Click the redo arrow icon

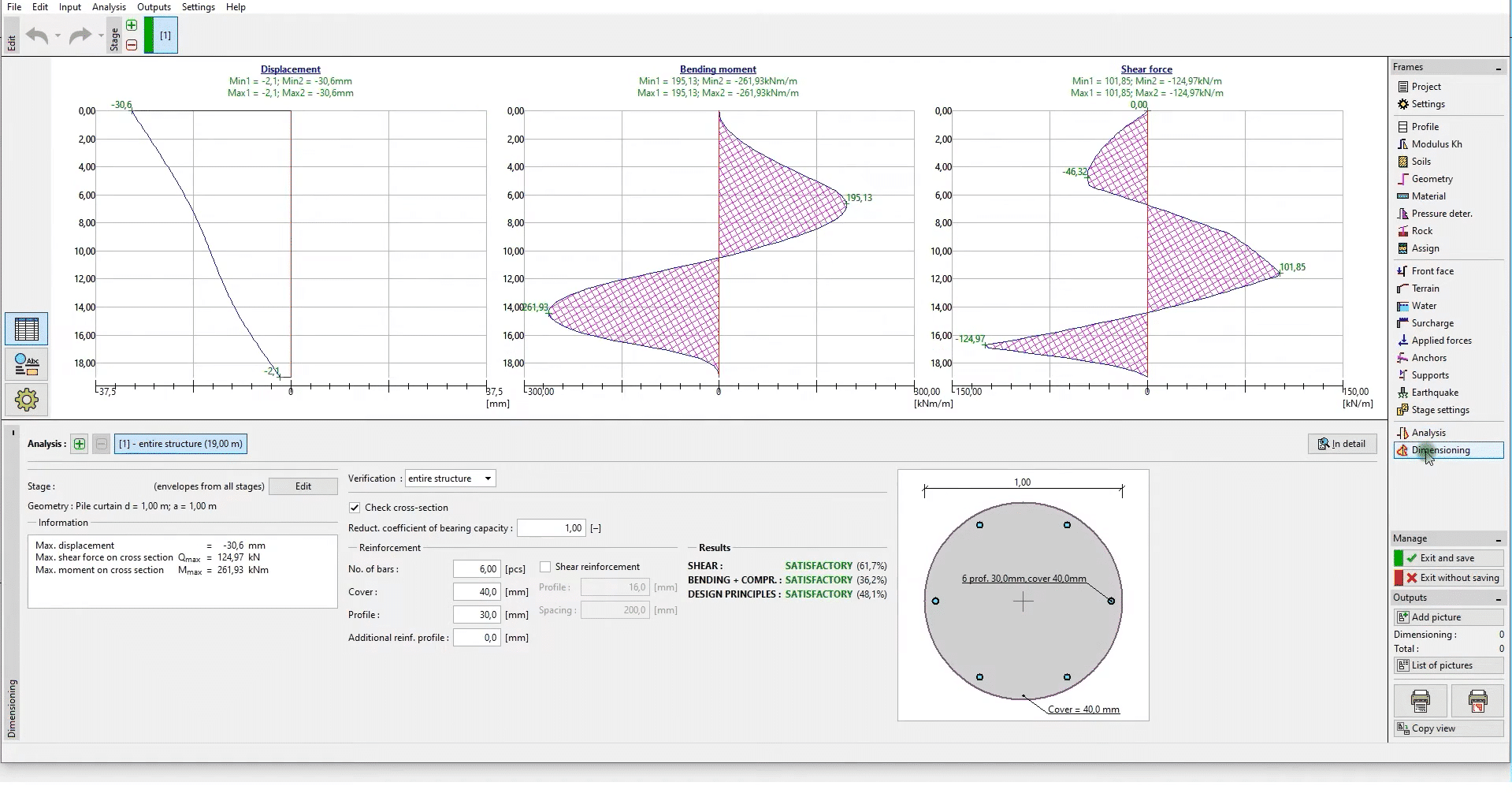pos(80,35)
